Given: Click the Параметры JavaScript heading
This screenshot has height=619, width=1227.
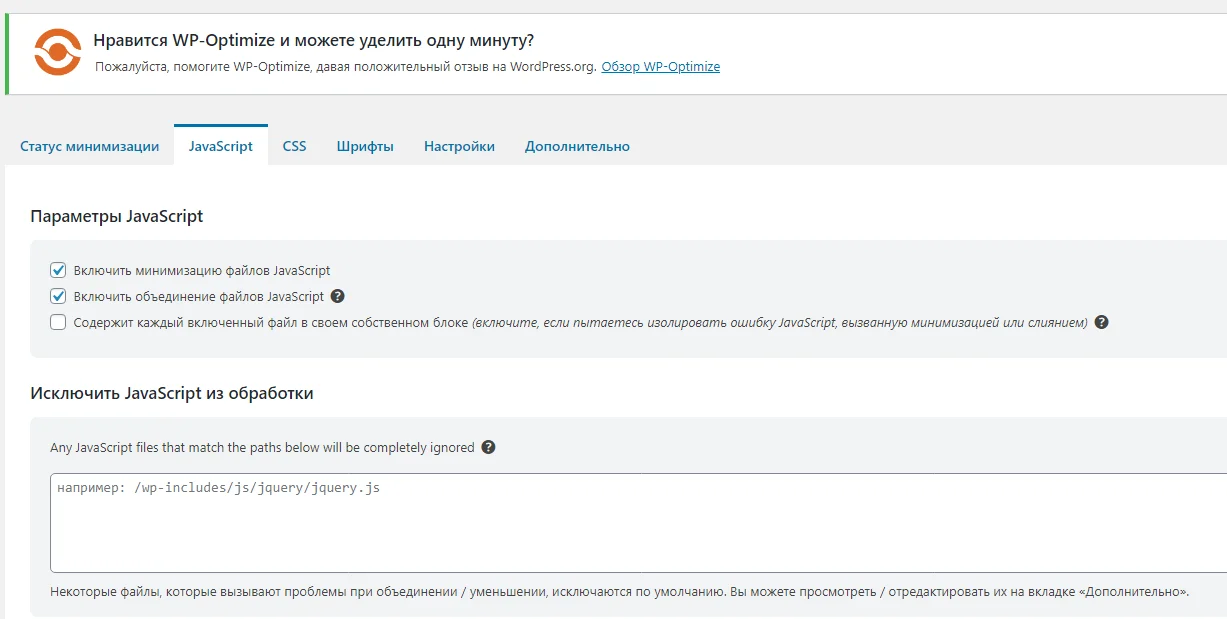Looking at the screenshot, I should 117,216.
